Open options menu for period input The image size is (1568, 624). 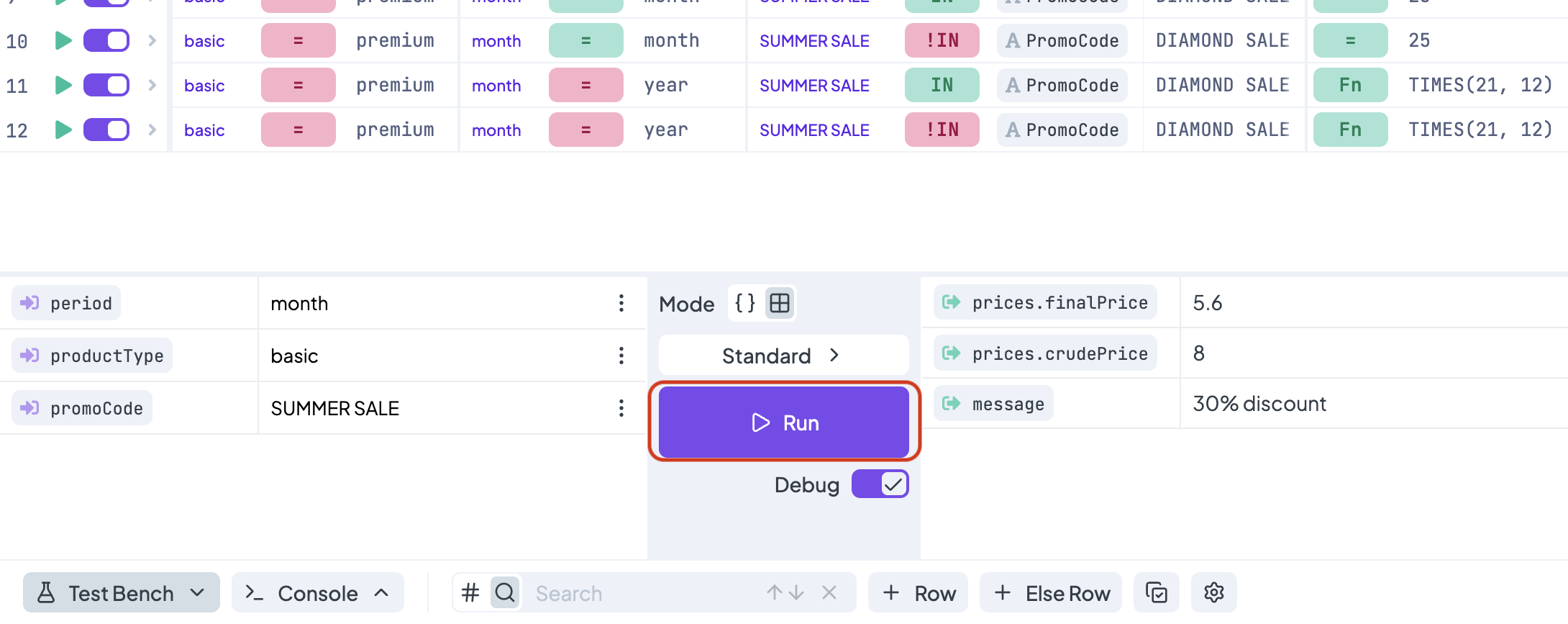(621, 304)
